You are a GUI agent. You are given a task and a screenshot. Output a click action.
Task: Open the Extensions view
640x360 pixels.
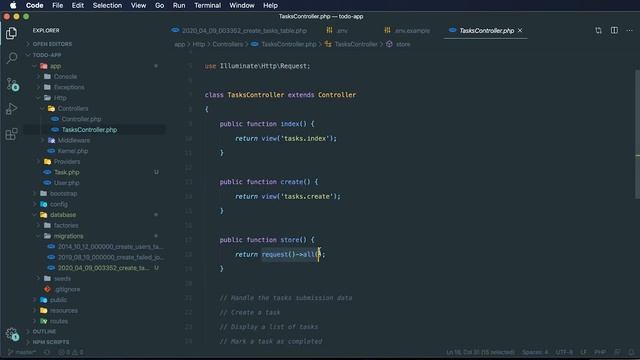point(11,134)
